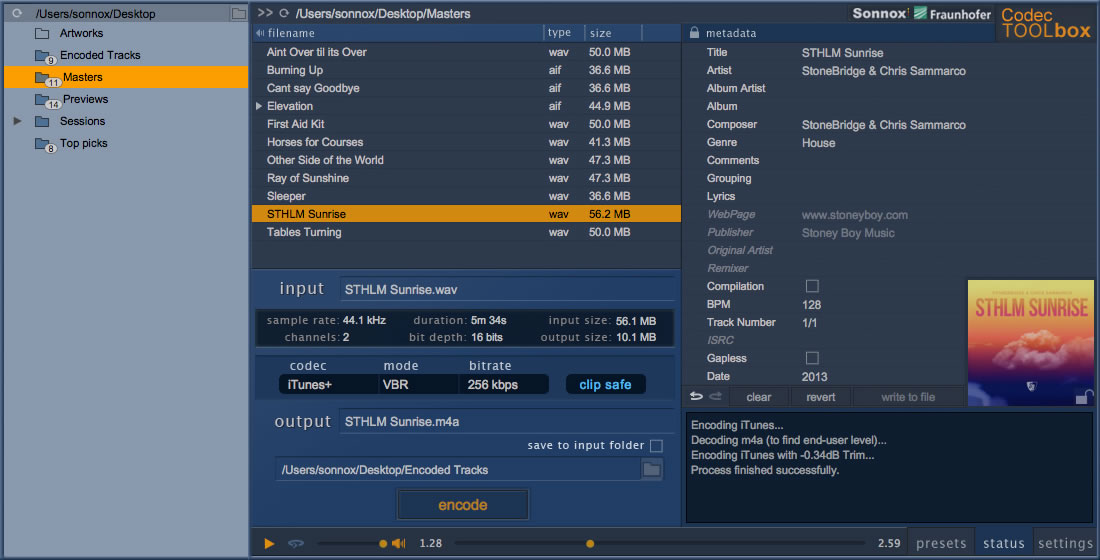The width and height of the screenshot is (1100, 560).
Task: Toggle the metadata lock padlock icon
Action: pos(694,32)
